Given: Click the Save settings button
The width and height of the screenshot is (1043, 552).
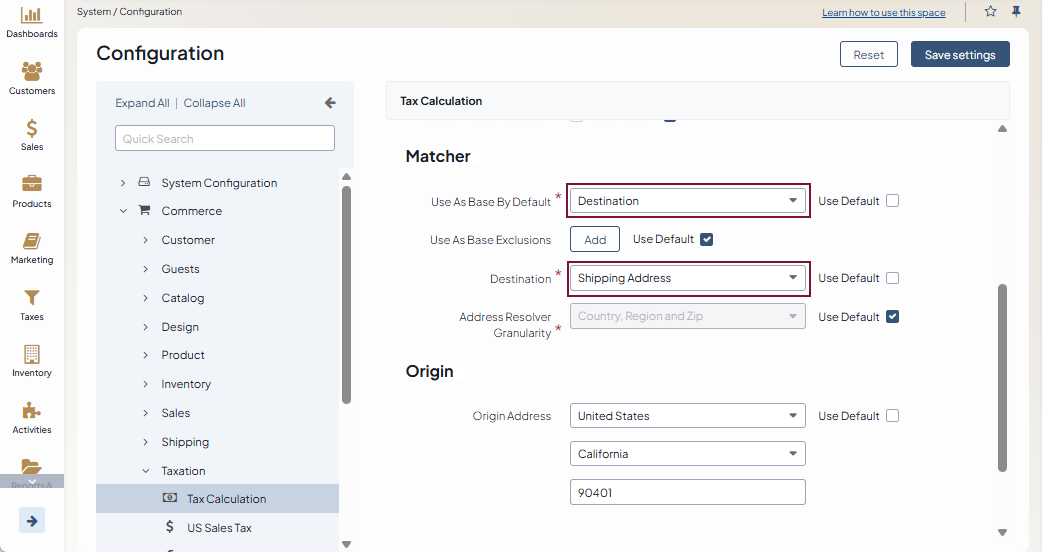Looking at the screenshot, I should tap(959, 55).
